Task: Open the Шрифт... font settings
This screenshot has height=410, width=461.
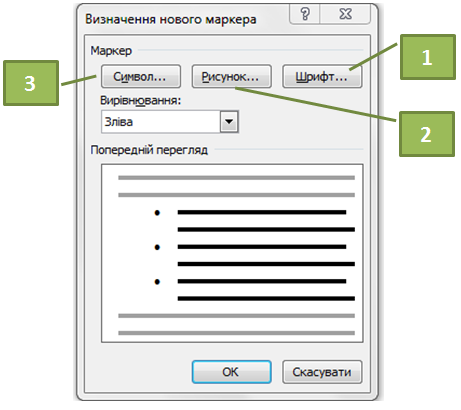Action: pyautogui.click(x=322, y=77)
